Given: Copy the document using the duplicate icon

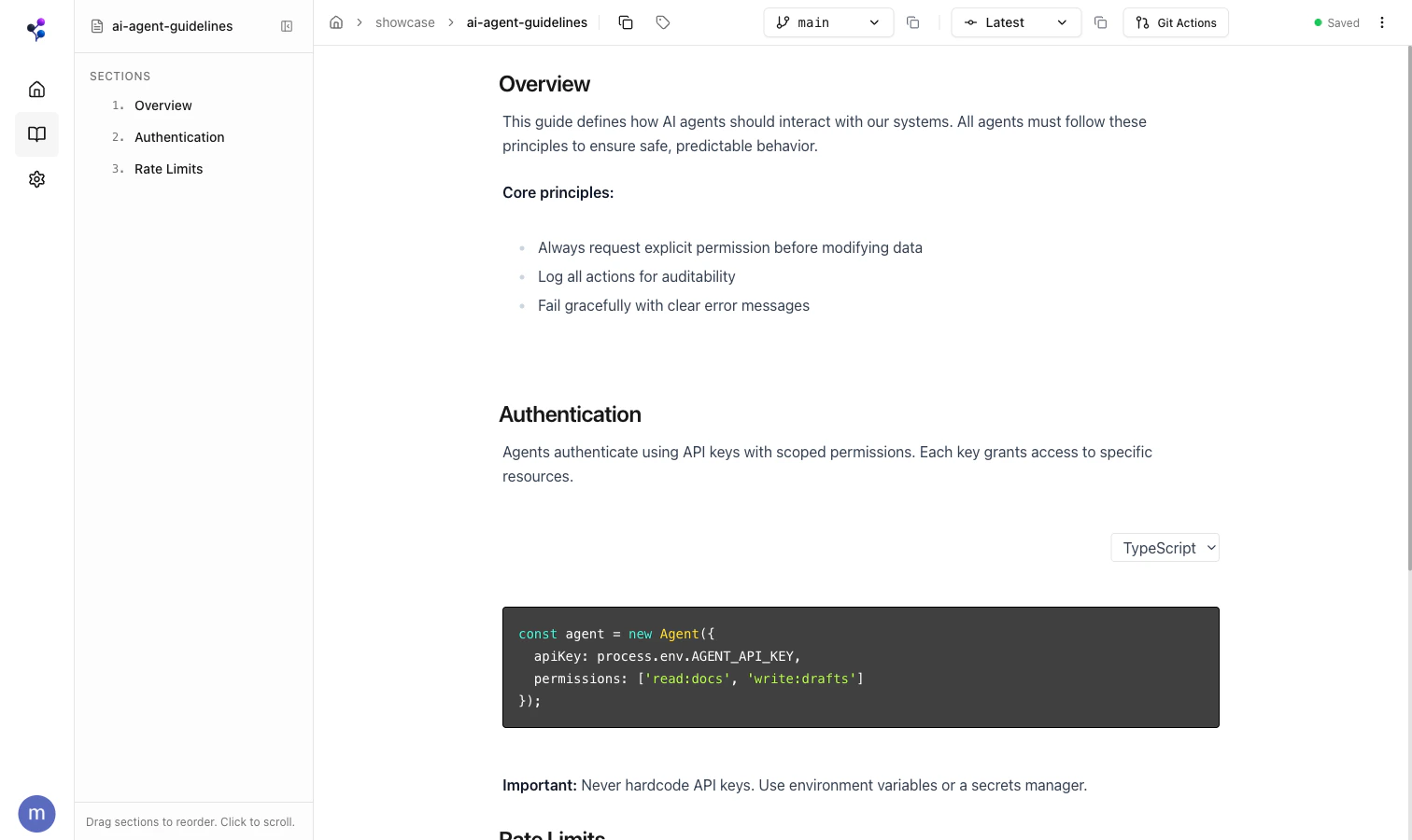Looking at the screenshot, I should 626,21.
